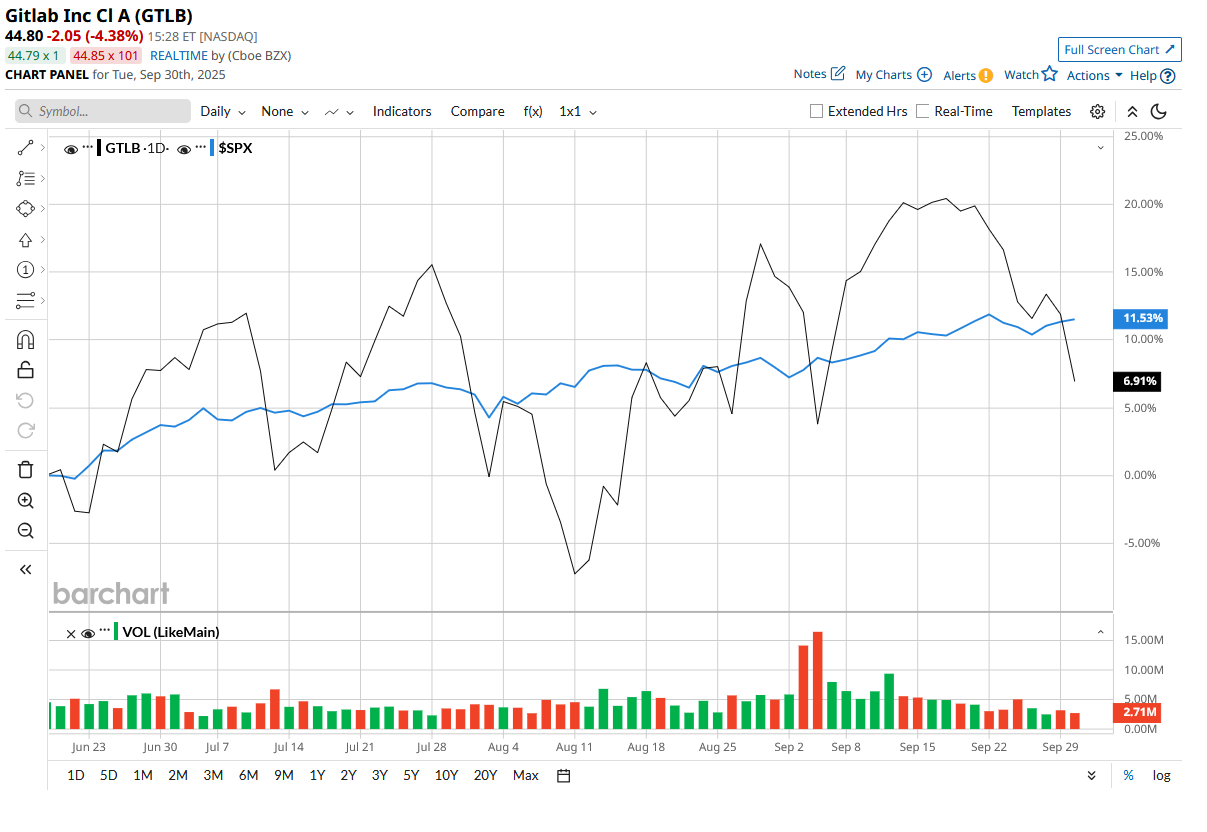This screenshot has width=1207, height=832.
Task: Open the None dropdown
Action: pos(285,111)
